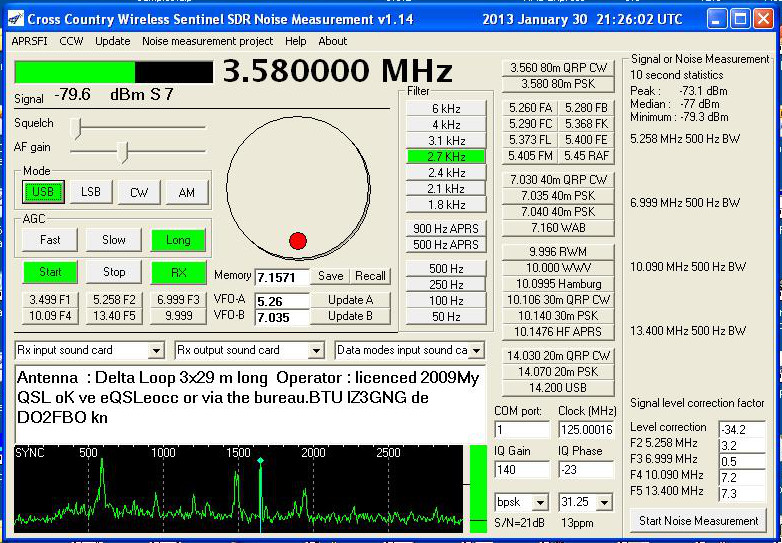
Task: Open the Noise measurement project menu
Action: click(207, 41)
